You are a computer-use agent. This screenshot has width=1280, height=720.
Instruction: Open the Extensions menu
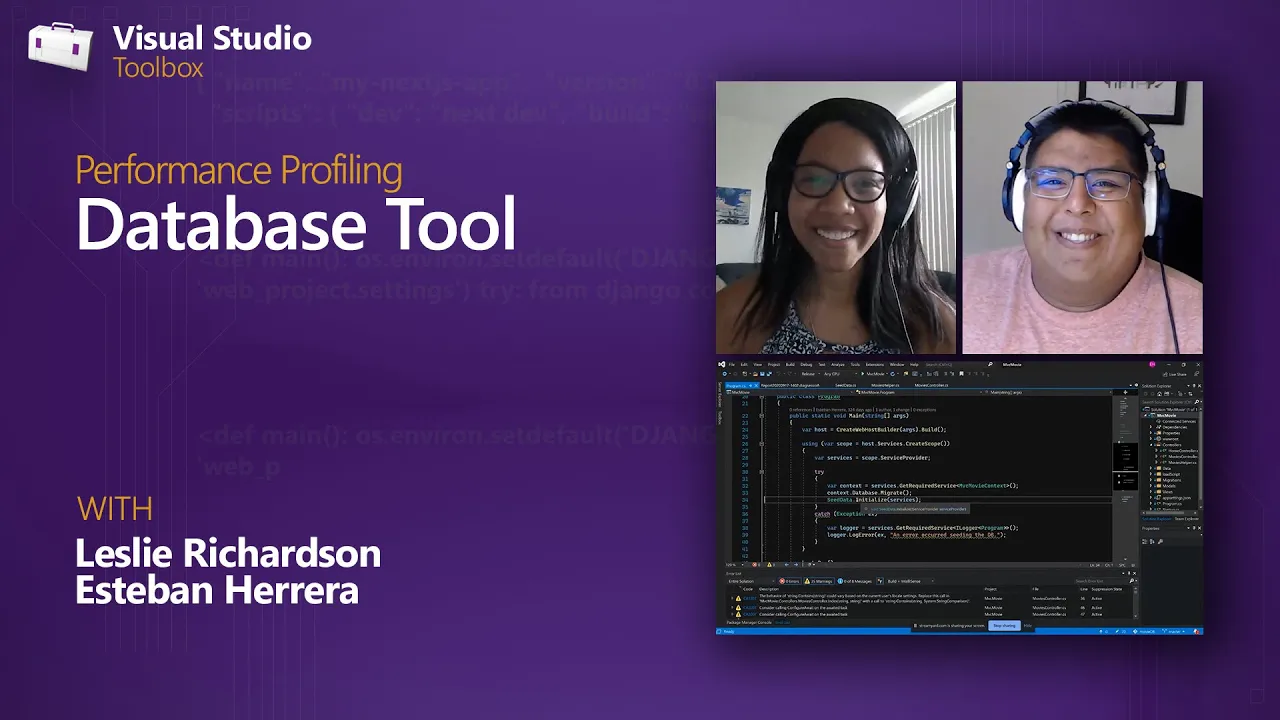pos(875,365)
